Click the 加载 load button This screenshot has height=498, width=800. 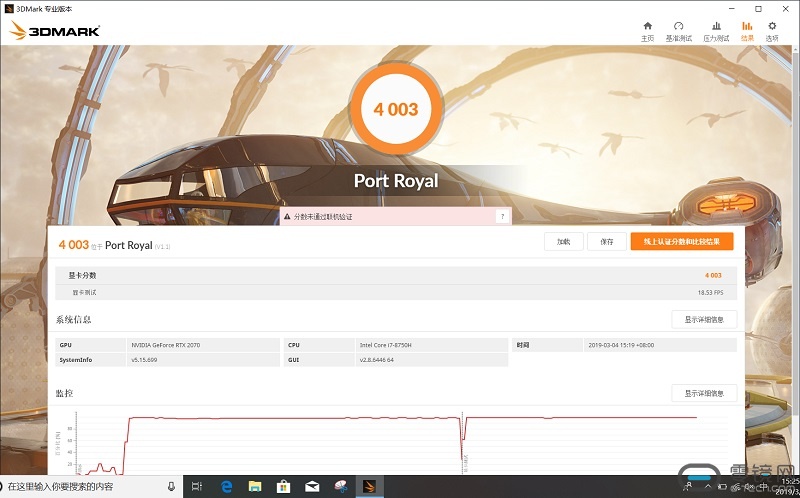pyautogui.click(x=564, y=241)
